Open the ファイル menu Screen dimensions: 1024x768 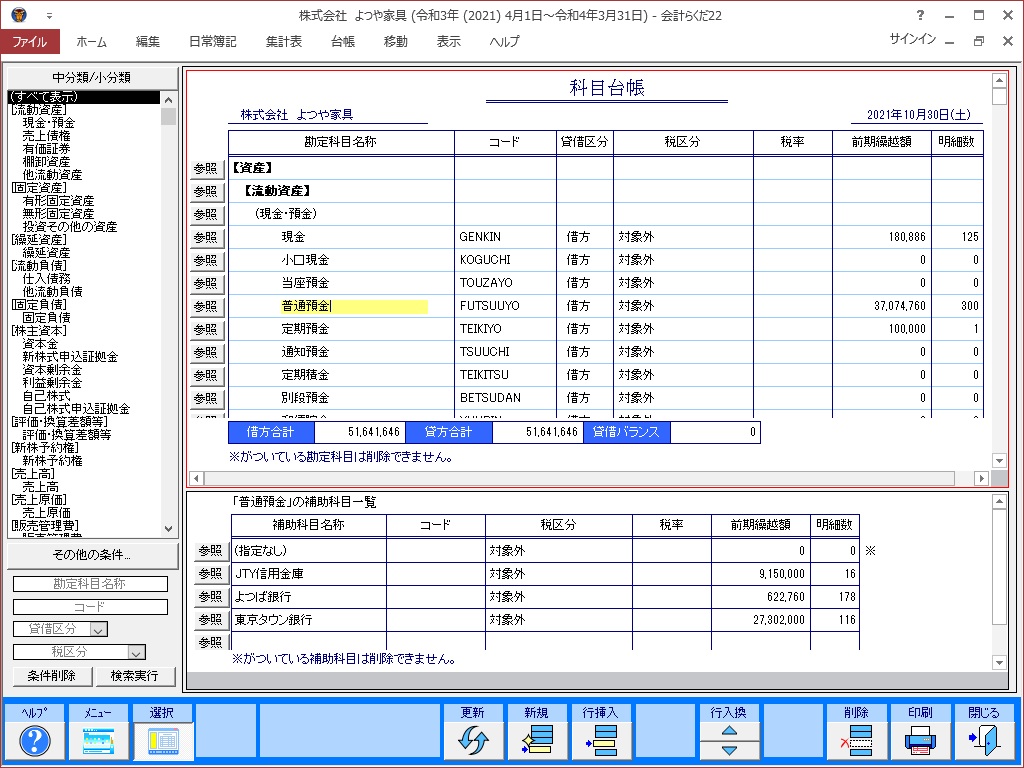30,41
